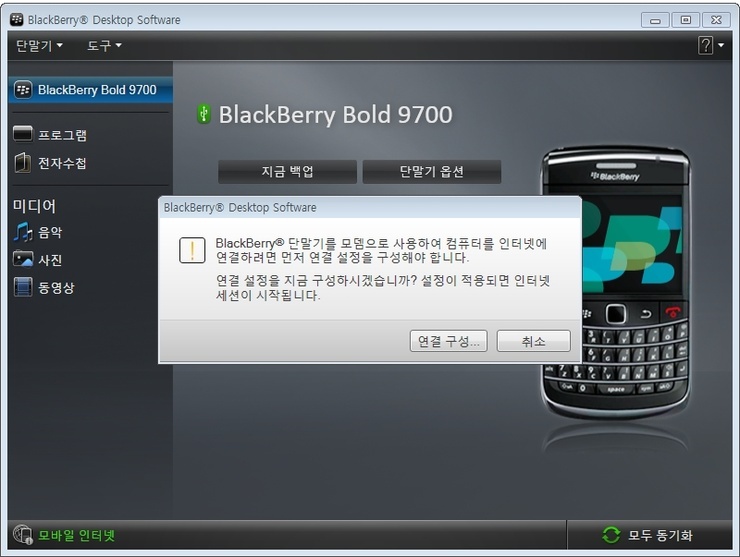Screen dimensions: 740x557
Task: Expand the help dropdown arrow
Action: pyautogui.click(x=721, y=45)
